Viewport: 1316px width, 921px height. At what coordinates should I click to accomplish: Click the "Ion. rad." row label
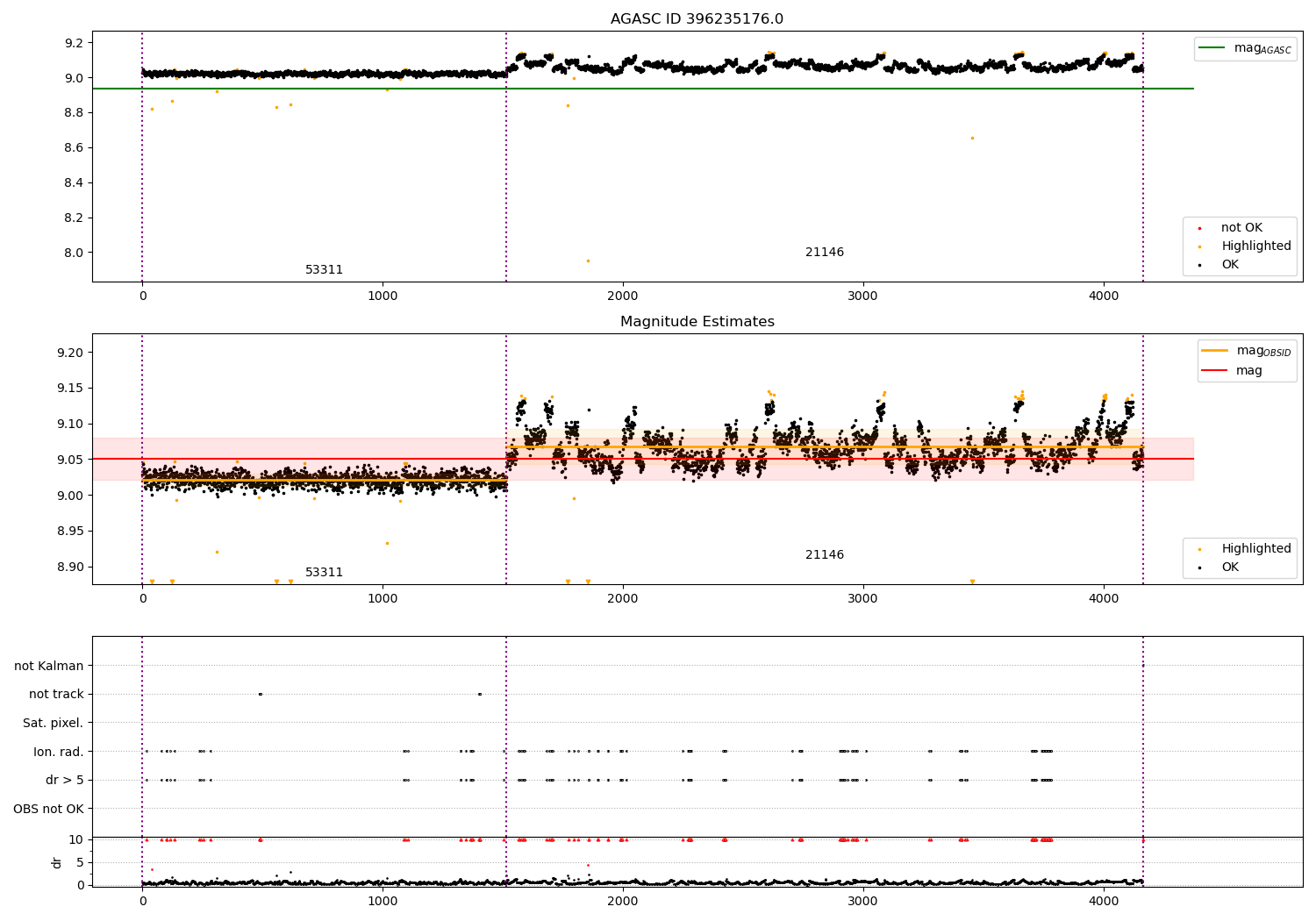59,752
